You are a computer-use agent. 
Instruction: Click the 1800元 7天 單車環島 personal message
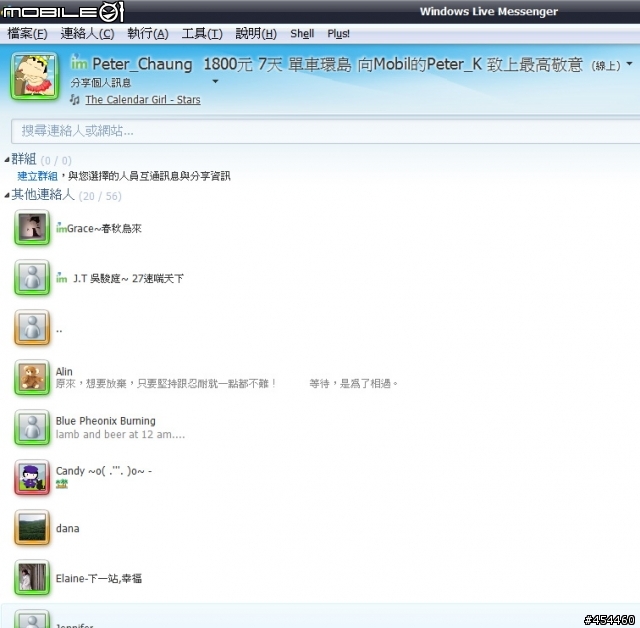click(393, 64)
